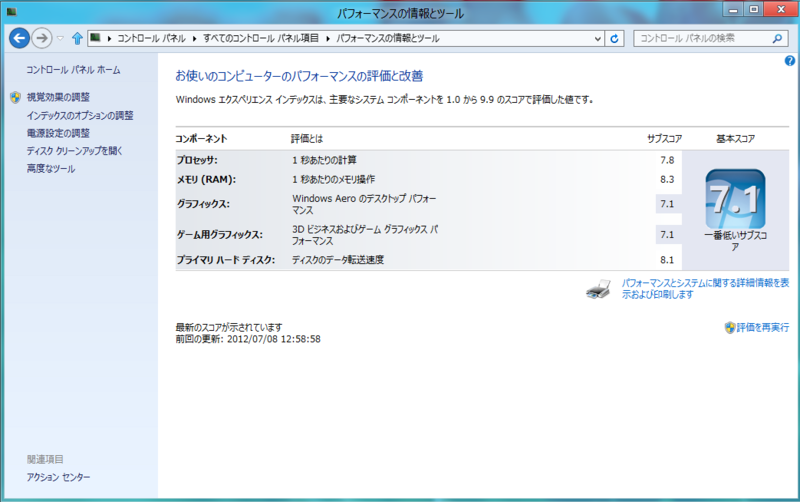Refresh the page with the refresh button
Screen dimensions: 800x502
(614, 38)
